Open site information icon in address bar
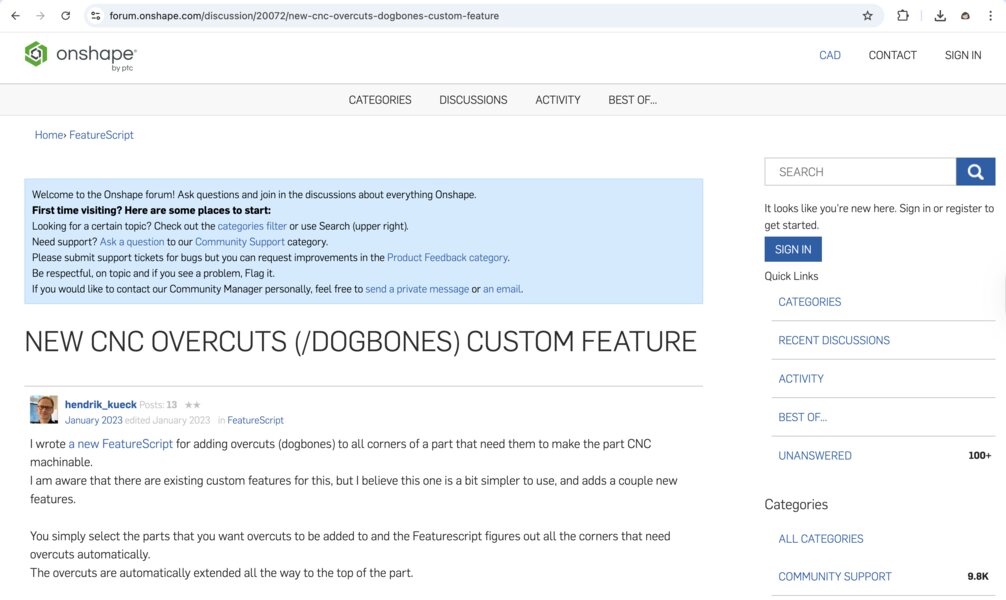 pos(96,16)
